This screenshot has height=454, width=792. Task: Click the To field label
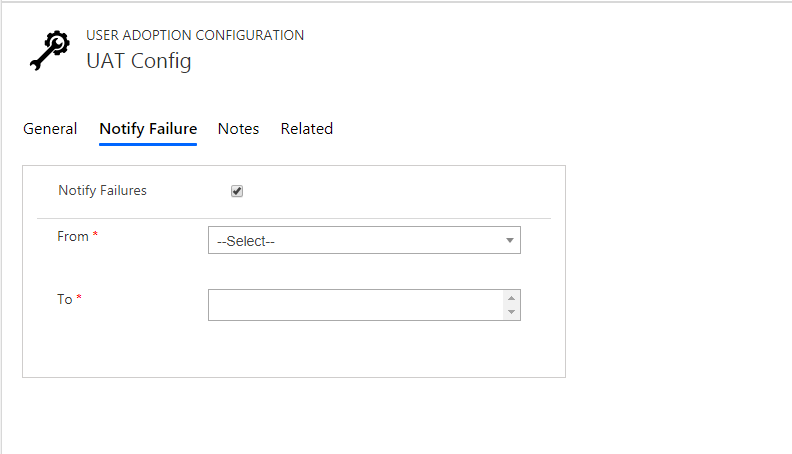(65, 299)
